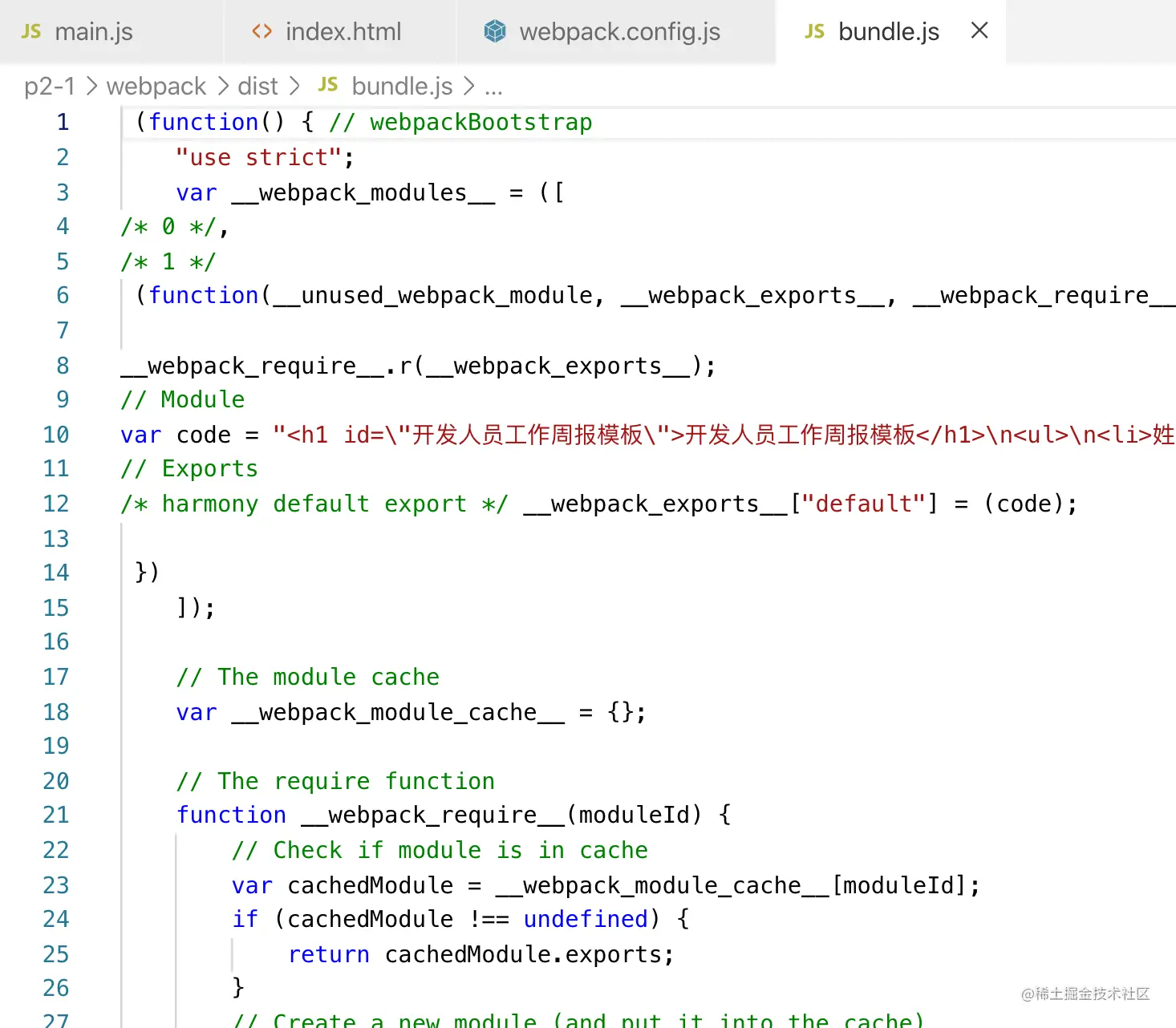The image size is (1176, 1028).
Task: Click the __webpack_modules__ variable on line 3
Action: (x=363, y=192)
